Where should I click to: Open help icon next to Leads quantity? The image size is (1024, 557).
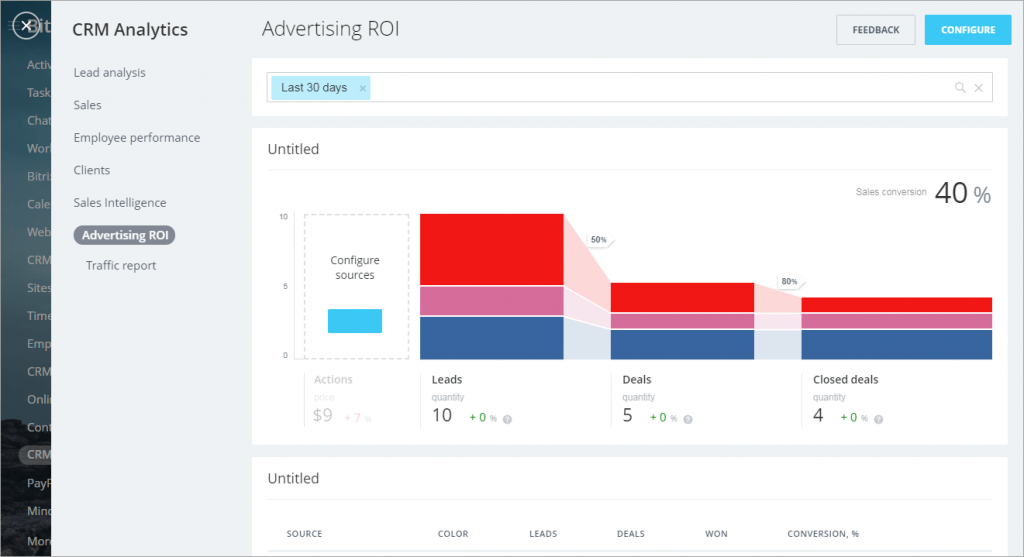click(507, 419)
